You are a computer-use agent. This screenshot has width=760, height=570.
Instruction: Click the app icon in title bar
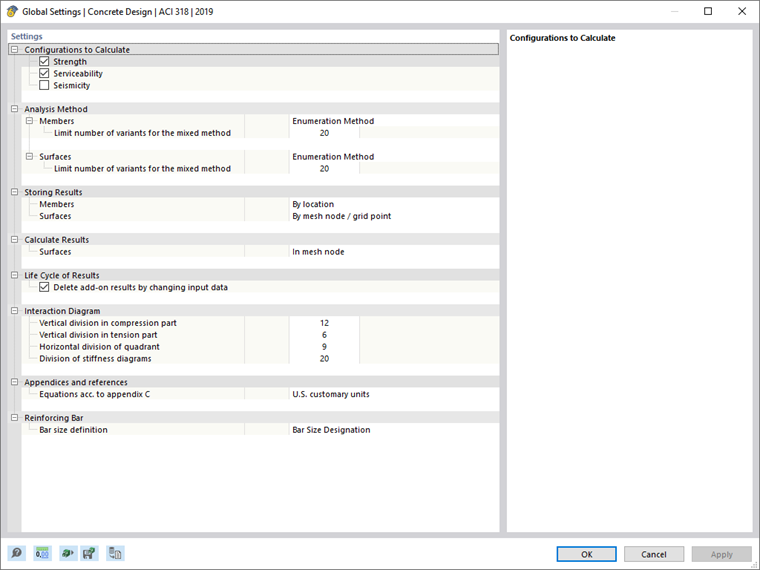click(x=12, y=12)
